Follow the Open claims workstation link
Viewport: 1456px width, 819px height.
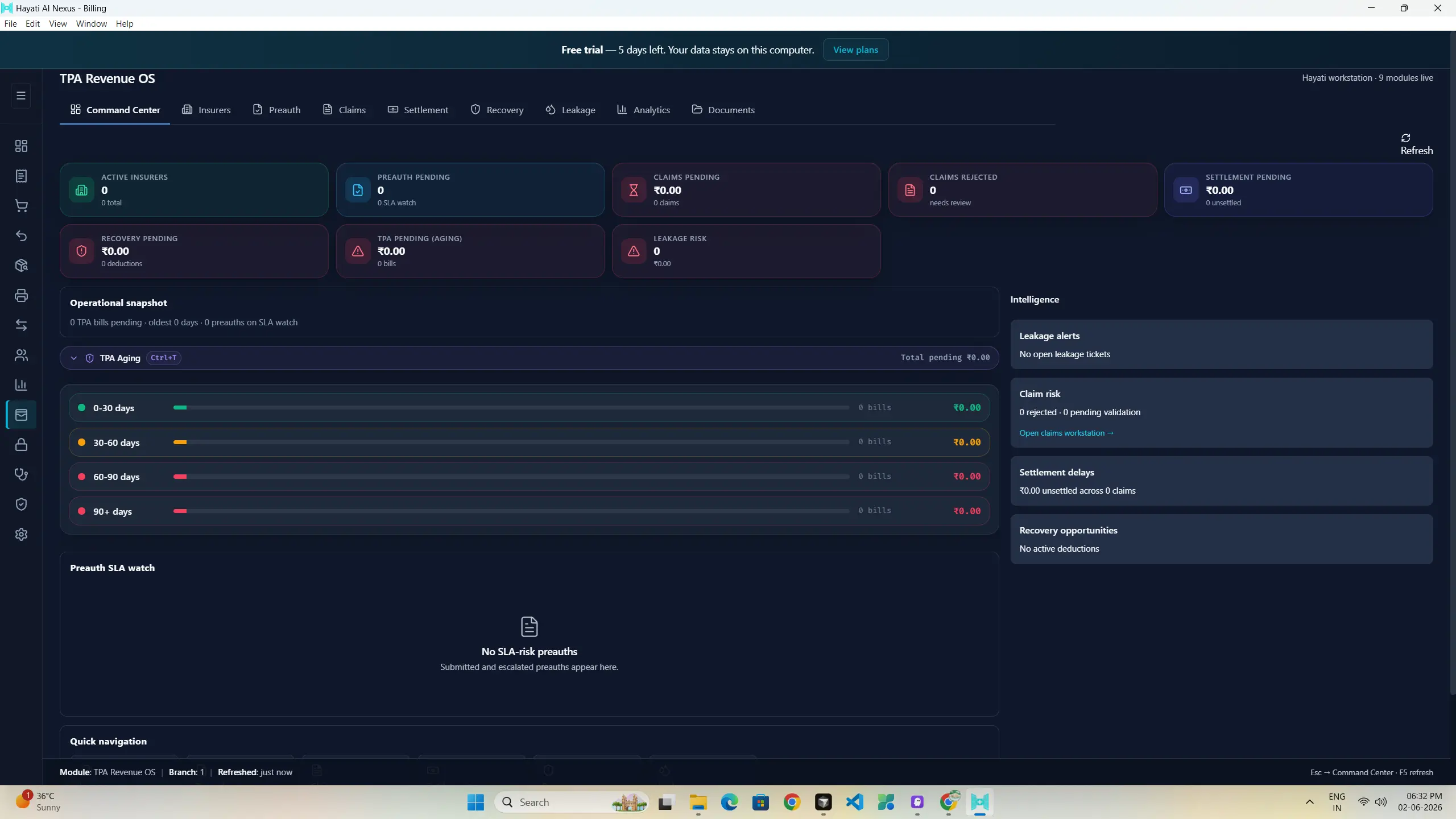click(x=1066, y=433)
